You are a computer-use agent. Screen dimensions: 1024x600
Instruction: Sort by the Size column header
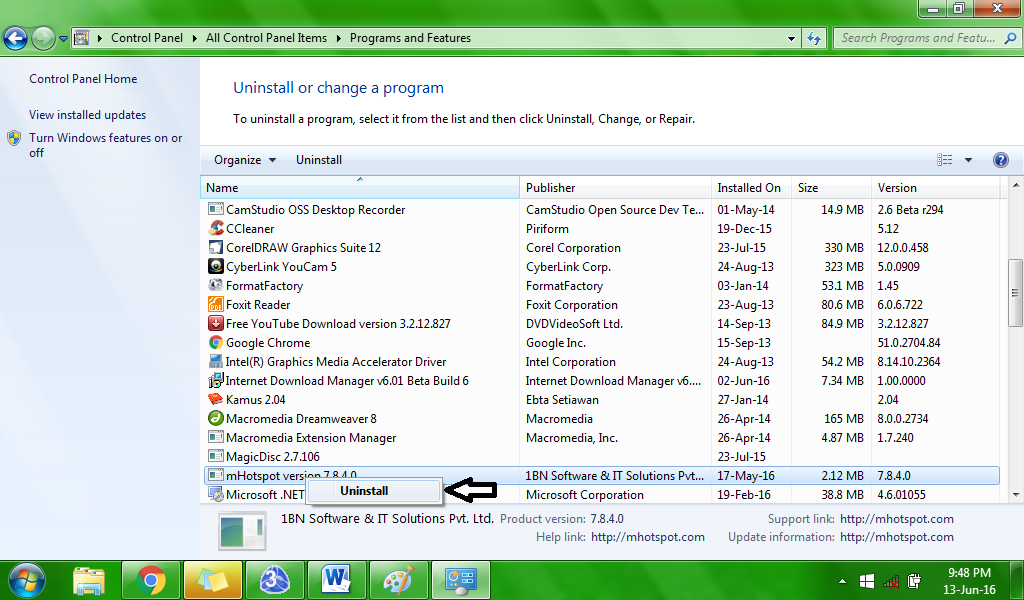tap(831, 187)
